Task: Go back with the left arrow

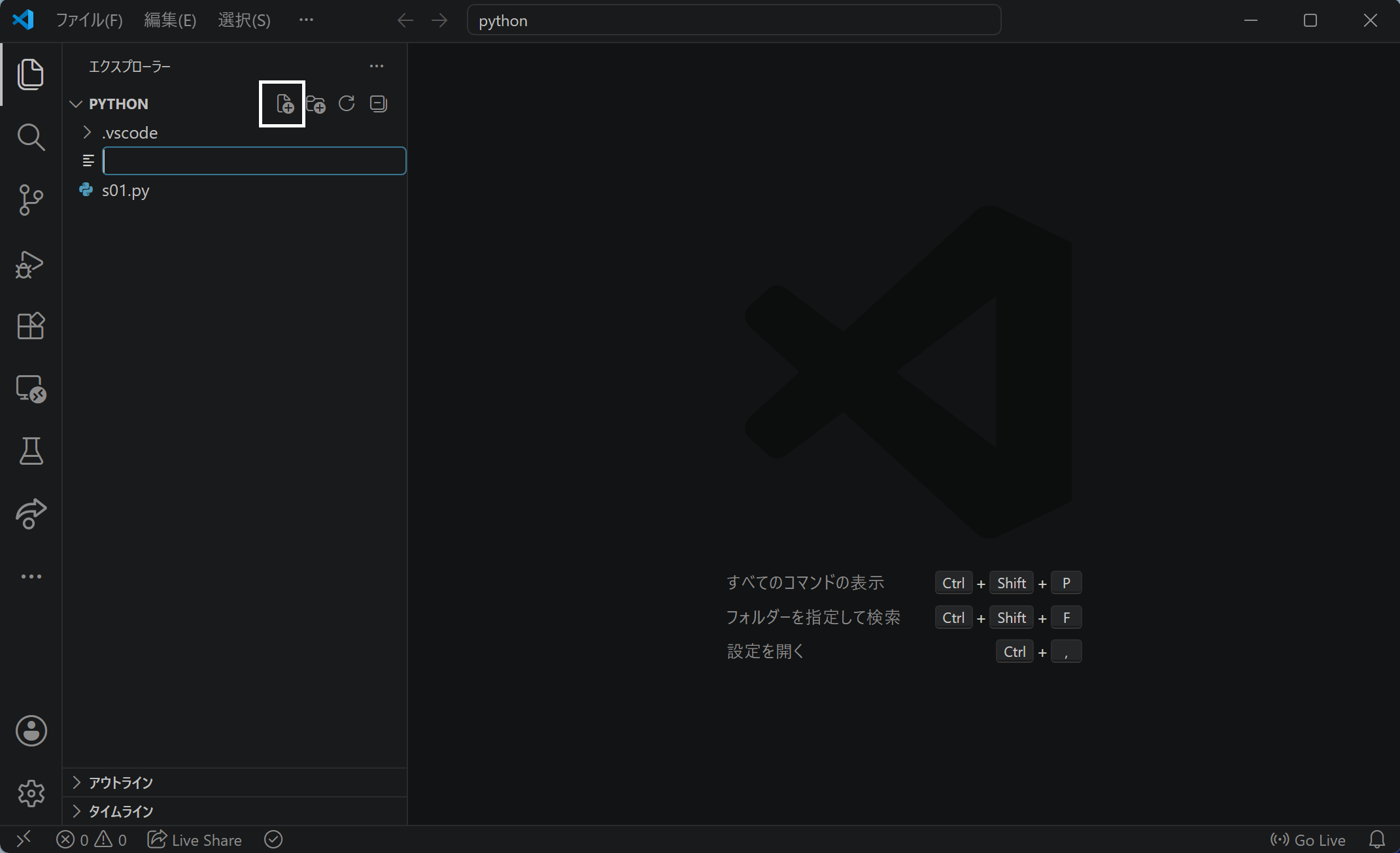Action: pos(405,20)
